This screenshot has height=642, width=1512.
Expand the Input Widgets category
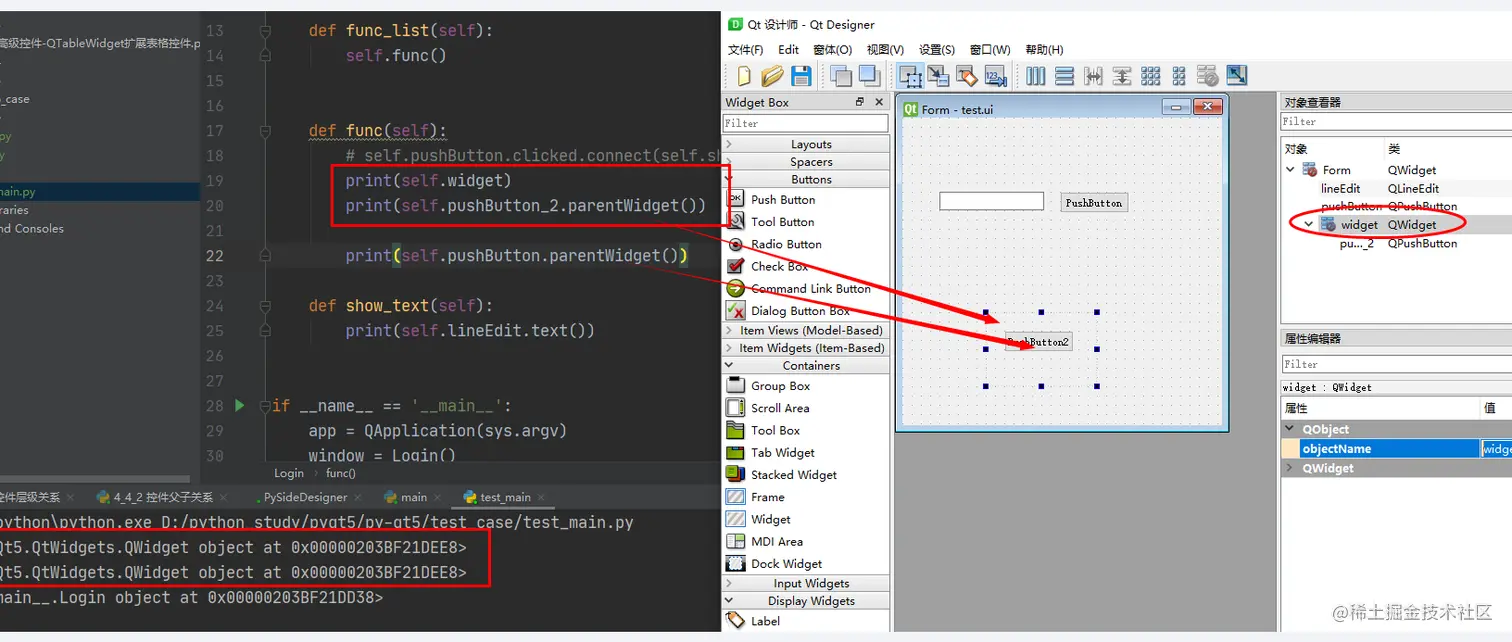(x=806, y=583)
